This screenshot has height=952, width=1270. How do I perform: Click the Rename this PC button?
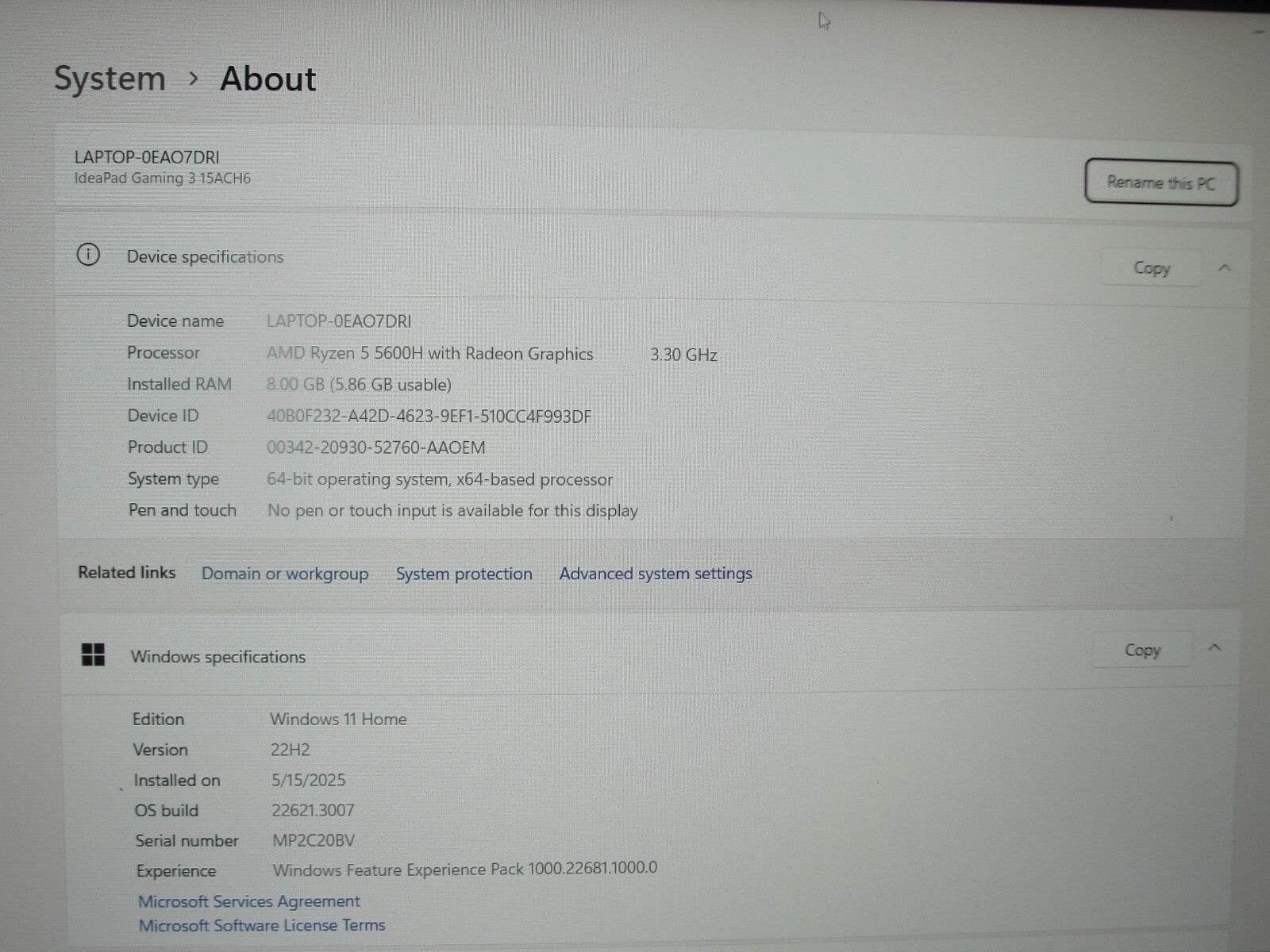point(1160,182)
